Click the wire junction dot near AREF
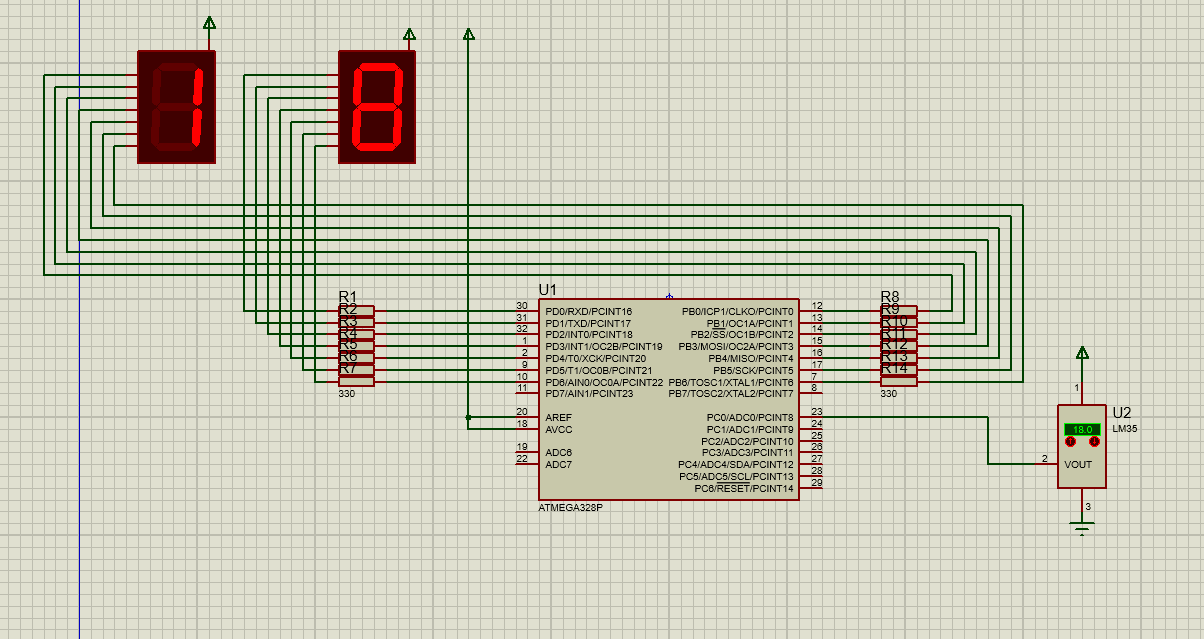This screenshot has width=1204, height=639. [468, 417]
